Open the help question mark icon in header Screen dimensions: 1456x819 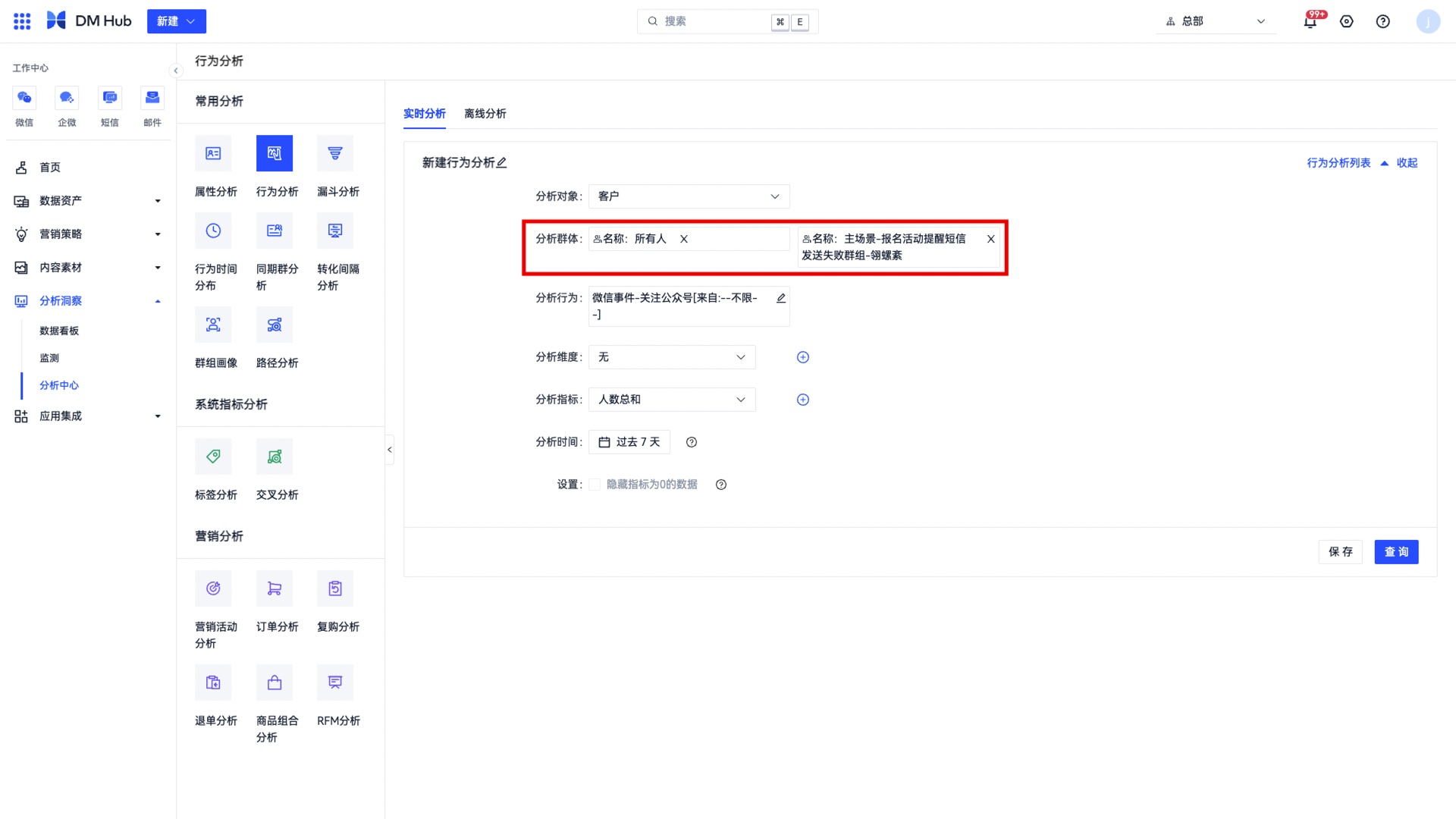[x=1383, y=21]
